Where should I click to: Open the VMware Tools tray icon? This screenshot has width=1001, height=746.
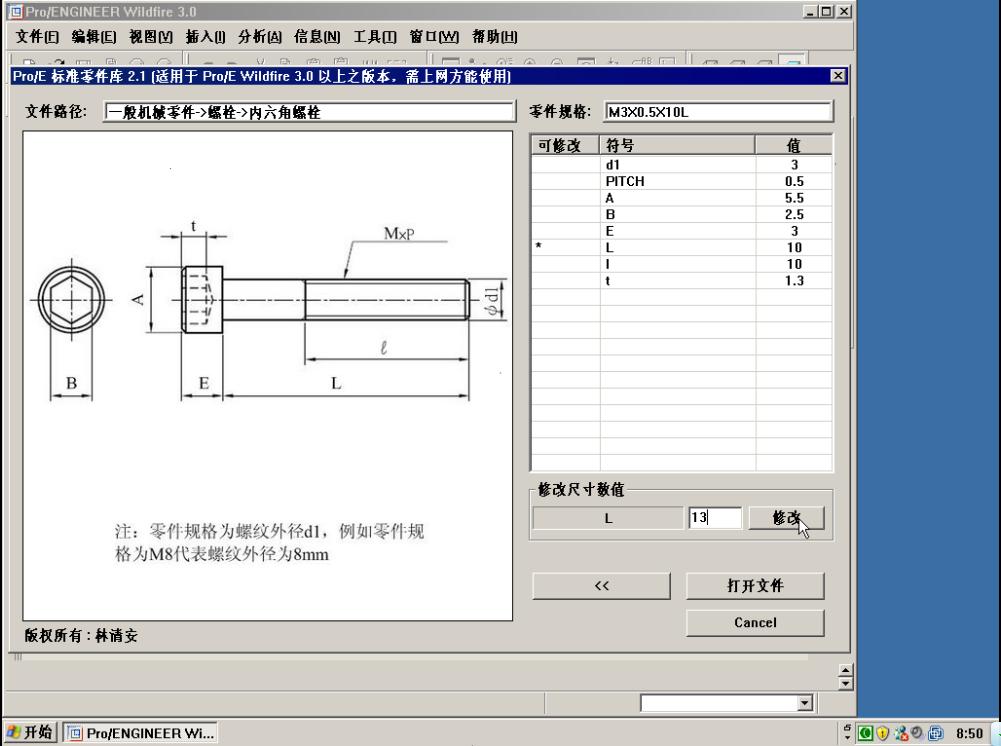coord(935,733)
